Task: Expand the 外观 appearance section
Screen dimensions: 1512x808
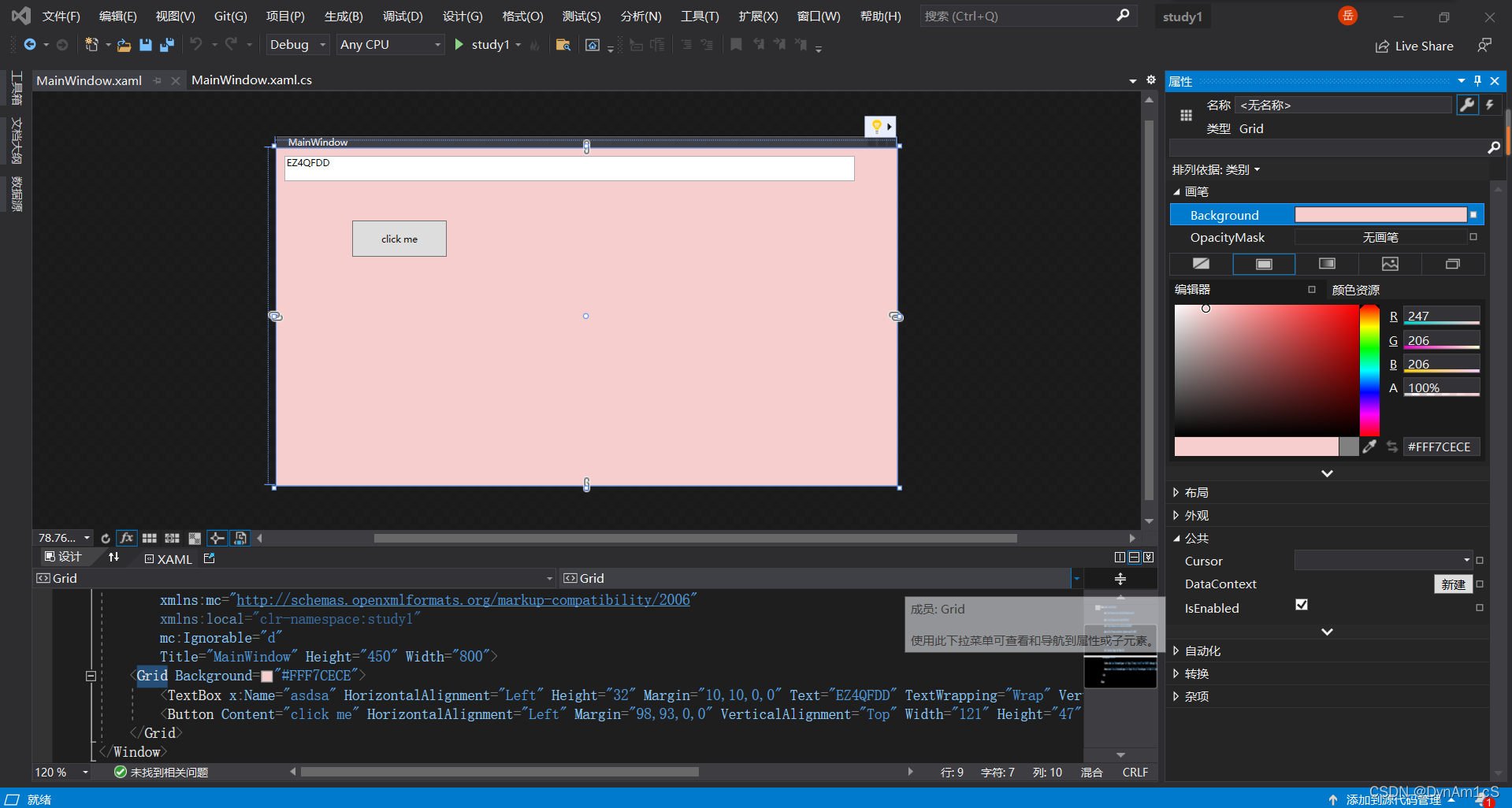Action: coord(1176,516)
